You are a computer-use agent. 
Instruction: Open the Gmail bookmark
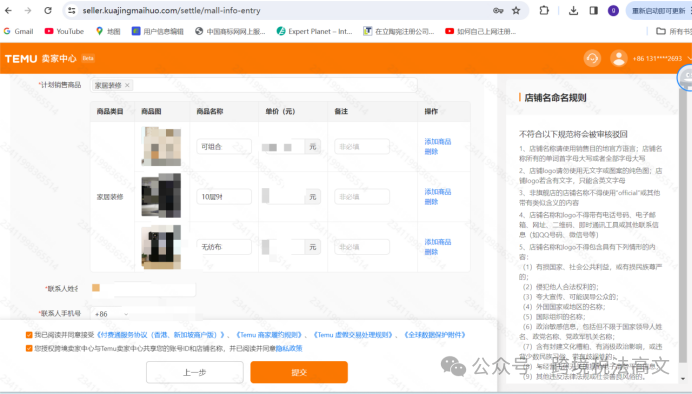click(x=19, y=31)
